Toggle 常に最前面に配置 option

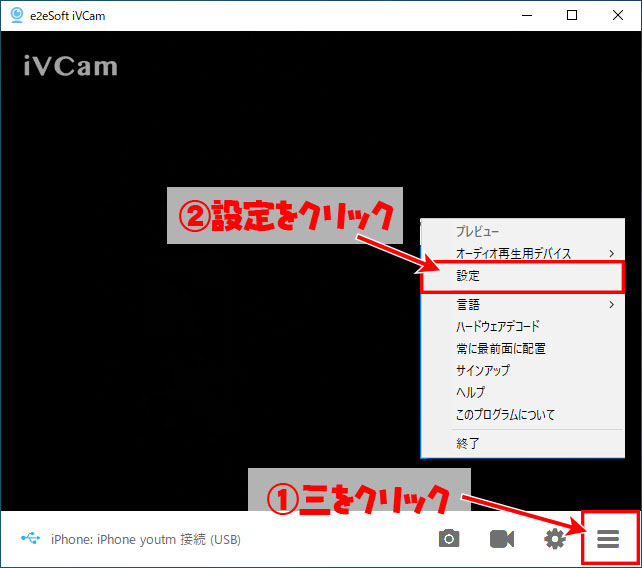(x=522, y=348)
